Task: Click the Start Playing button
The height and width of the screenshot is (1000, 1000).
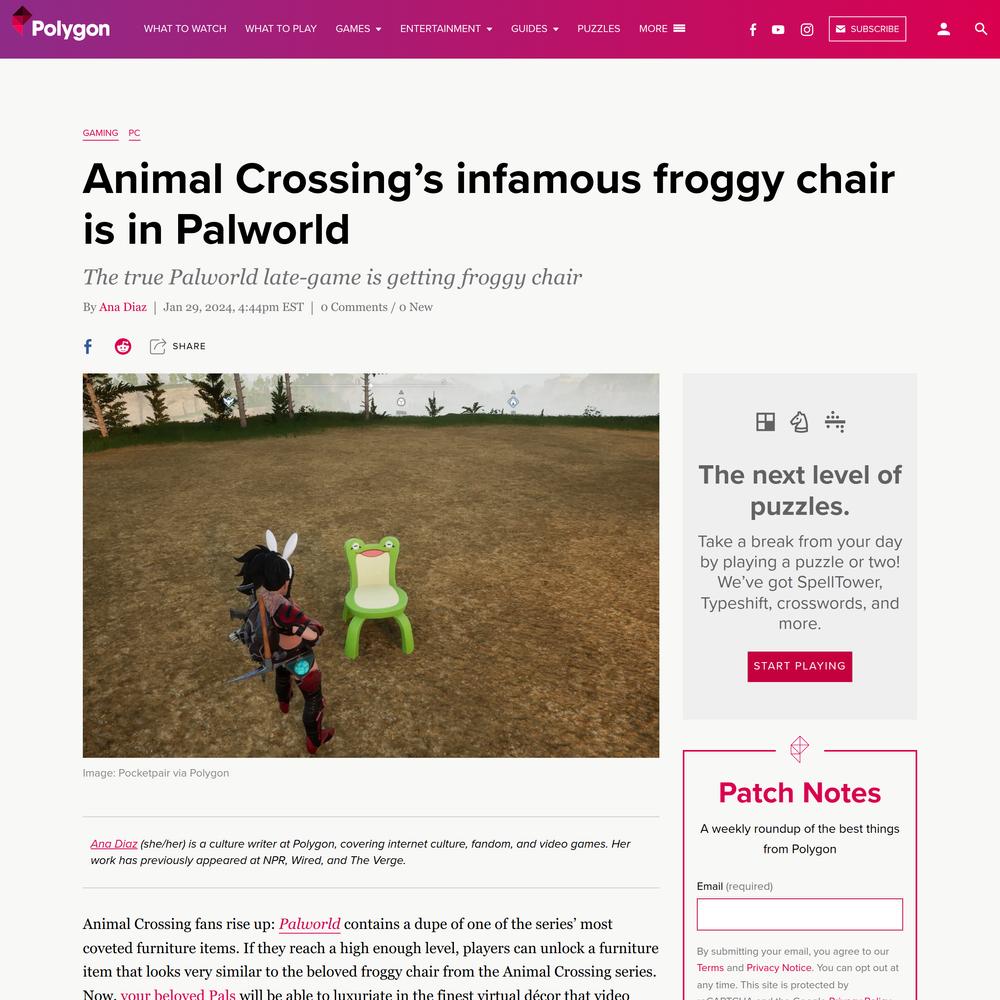Action: click(799, 666)
